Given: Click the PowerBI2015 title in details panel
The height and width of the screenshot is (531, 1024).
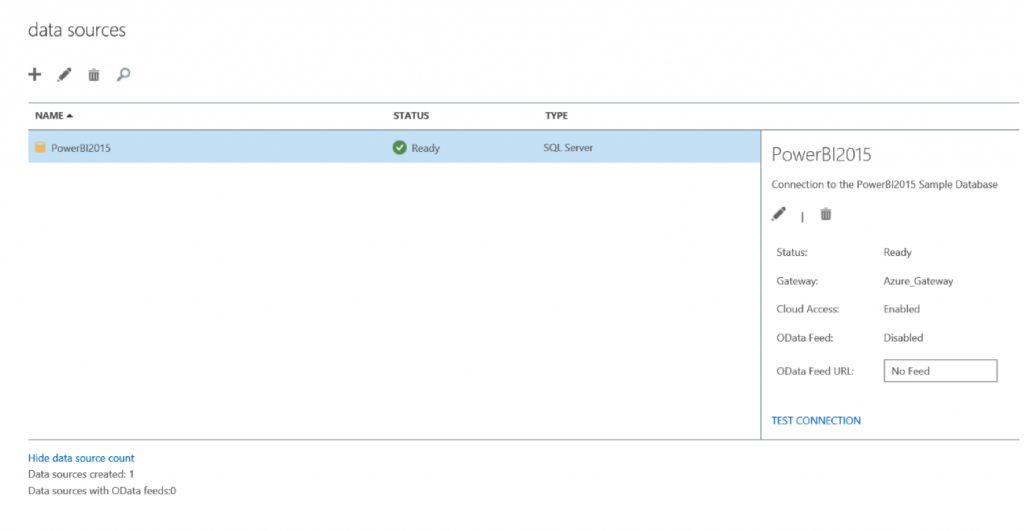Looking at the screenshot, I should point(821,155).
